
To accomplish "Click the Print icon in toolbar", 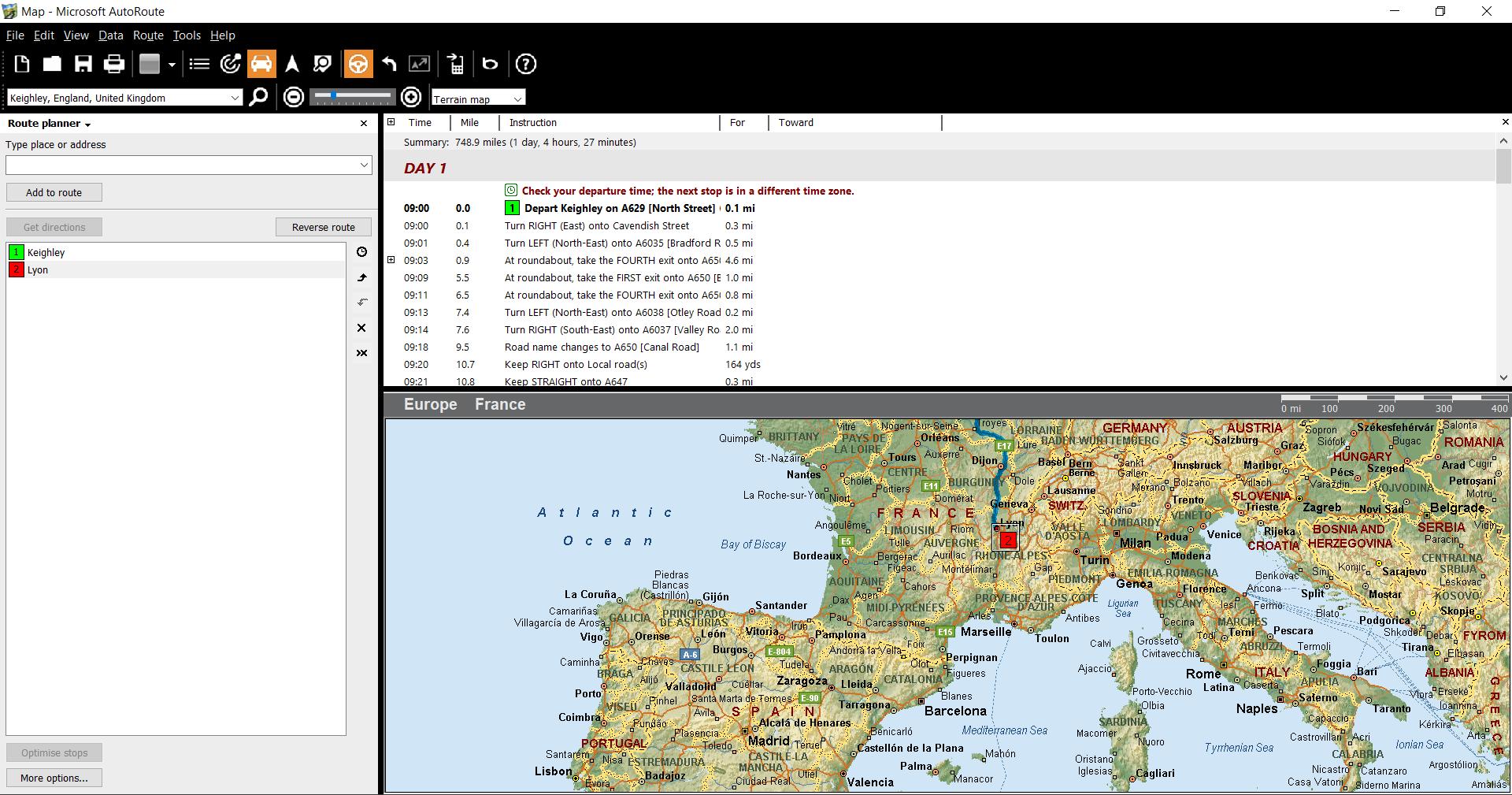I will (x=114, y=64).
